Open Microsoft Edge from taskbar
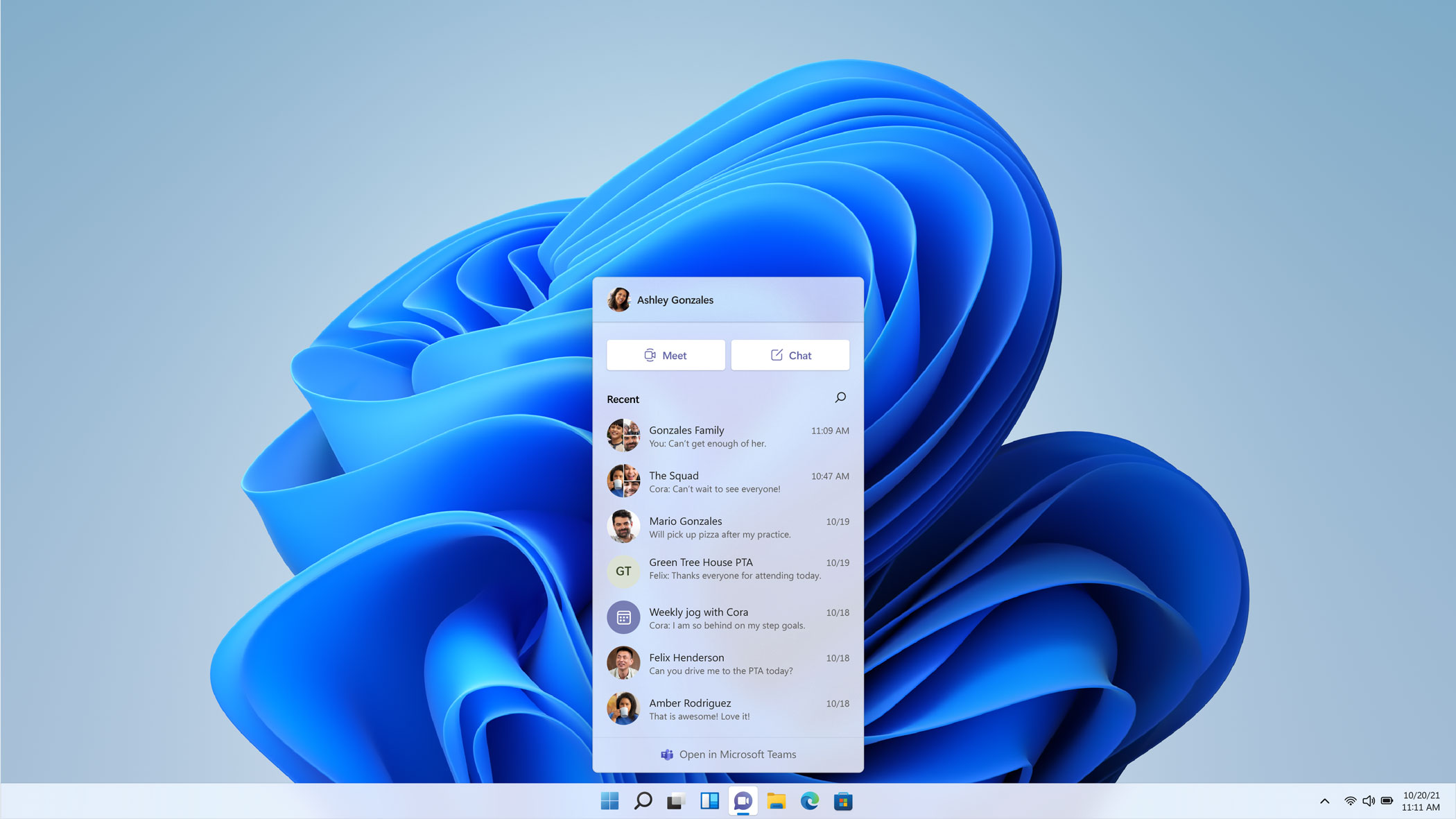Image resolution: width=1456 pixels, height=819 pixels. (811, 801)
